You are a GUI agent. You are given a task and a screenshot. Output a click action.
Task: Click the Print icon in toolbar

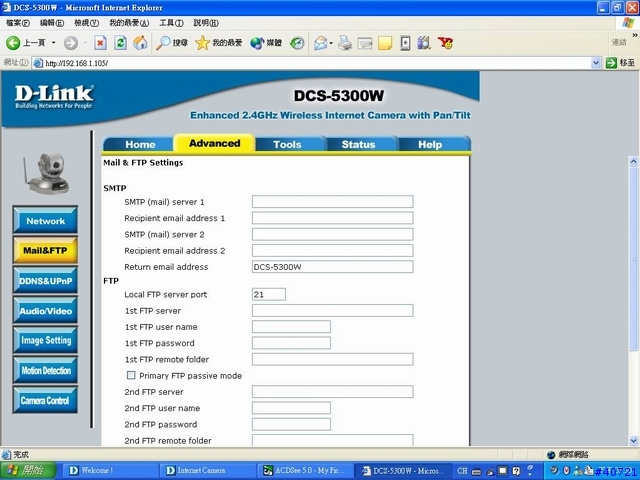click(x=345, y=42)
